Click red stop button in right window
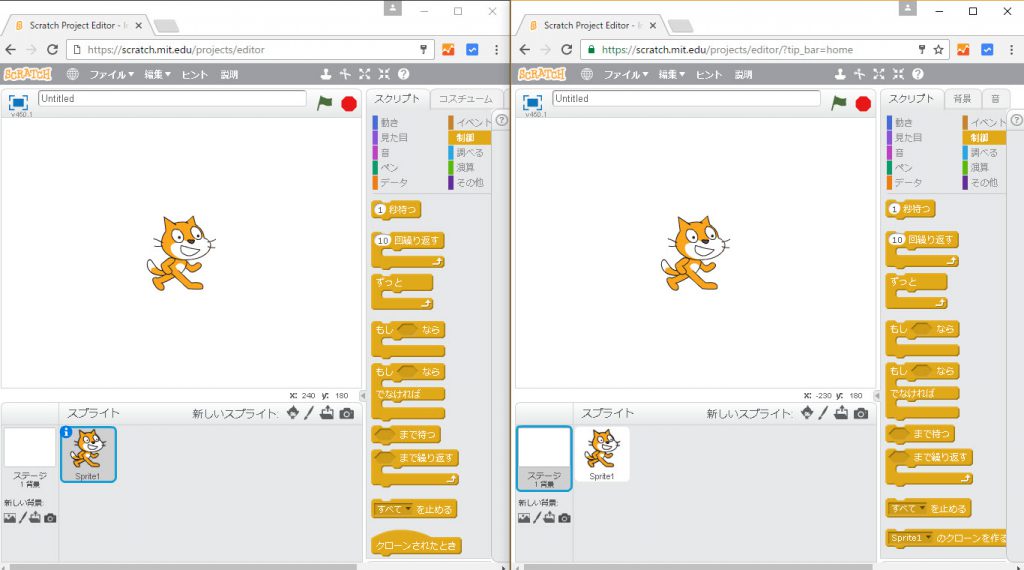This screenshot has width=1024, height=570. [863, 104]
